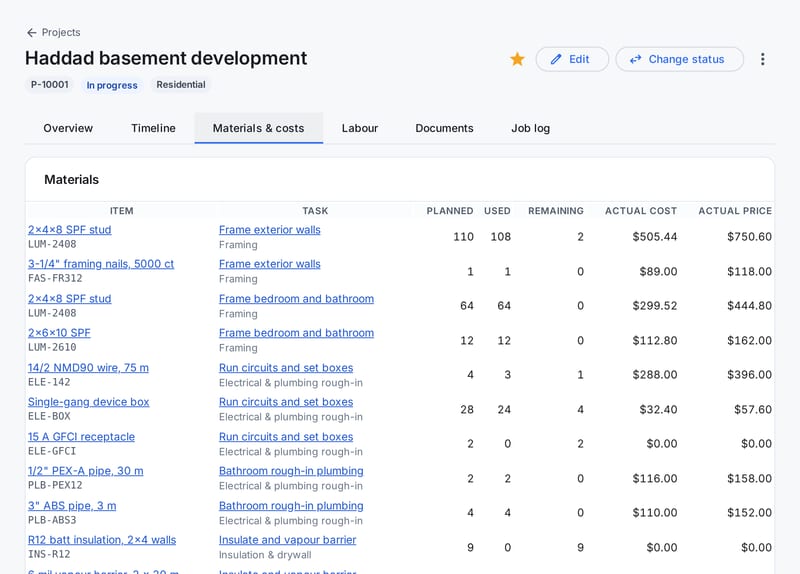This screenshot has width=800, height=574.
Task: Open Frame exterior walls task in nails row
Action: pos(269,264)
